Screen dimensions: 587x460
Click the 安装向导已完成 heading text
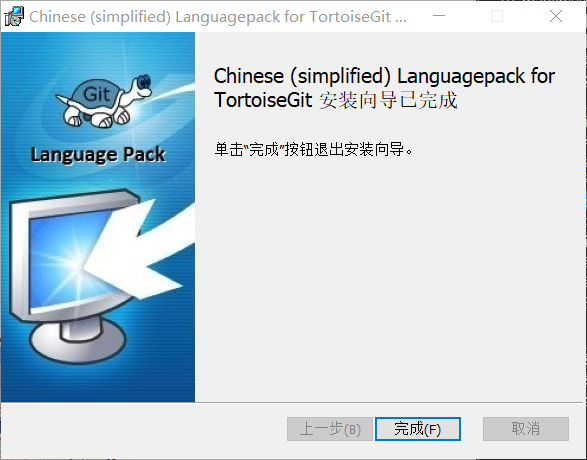388,100
